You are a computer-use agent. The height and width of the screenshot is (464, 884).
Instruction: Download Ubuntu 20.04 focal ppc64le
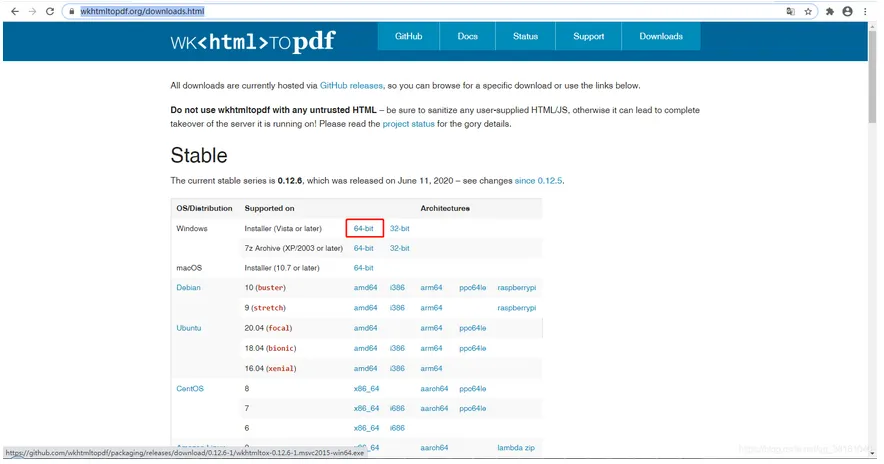[x=472, y=328]
